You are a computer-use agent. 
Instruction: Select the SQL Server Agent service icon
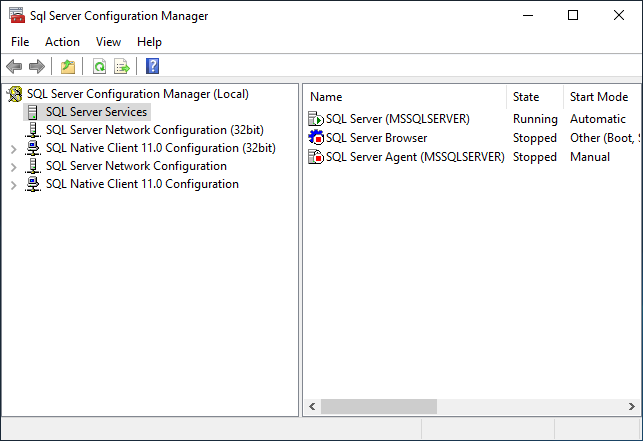pos(316,157)
